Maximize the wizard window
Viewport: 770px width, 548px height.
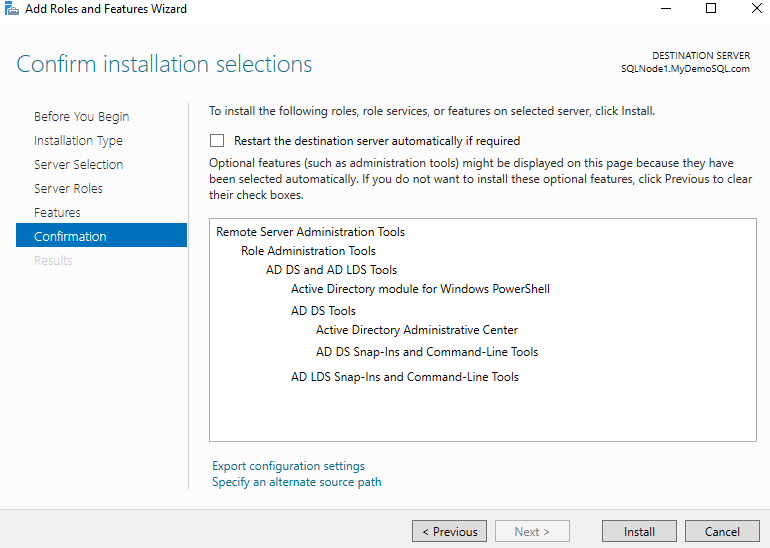tap(711, 9)
